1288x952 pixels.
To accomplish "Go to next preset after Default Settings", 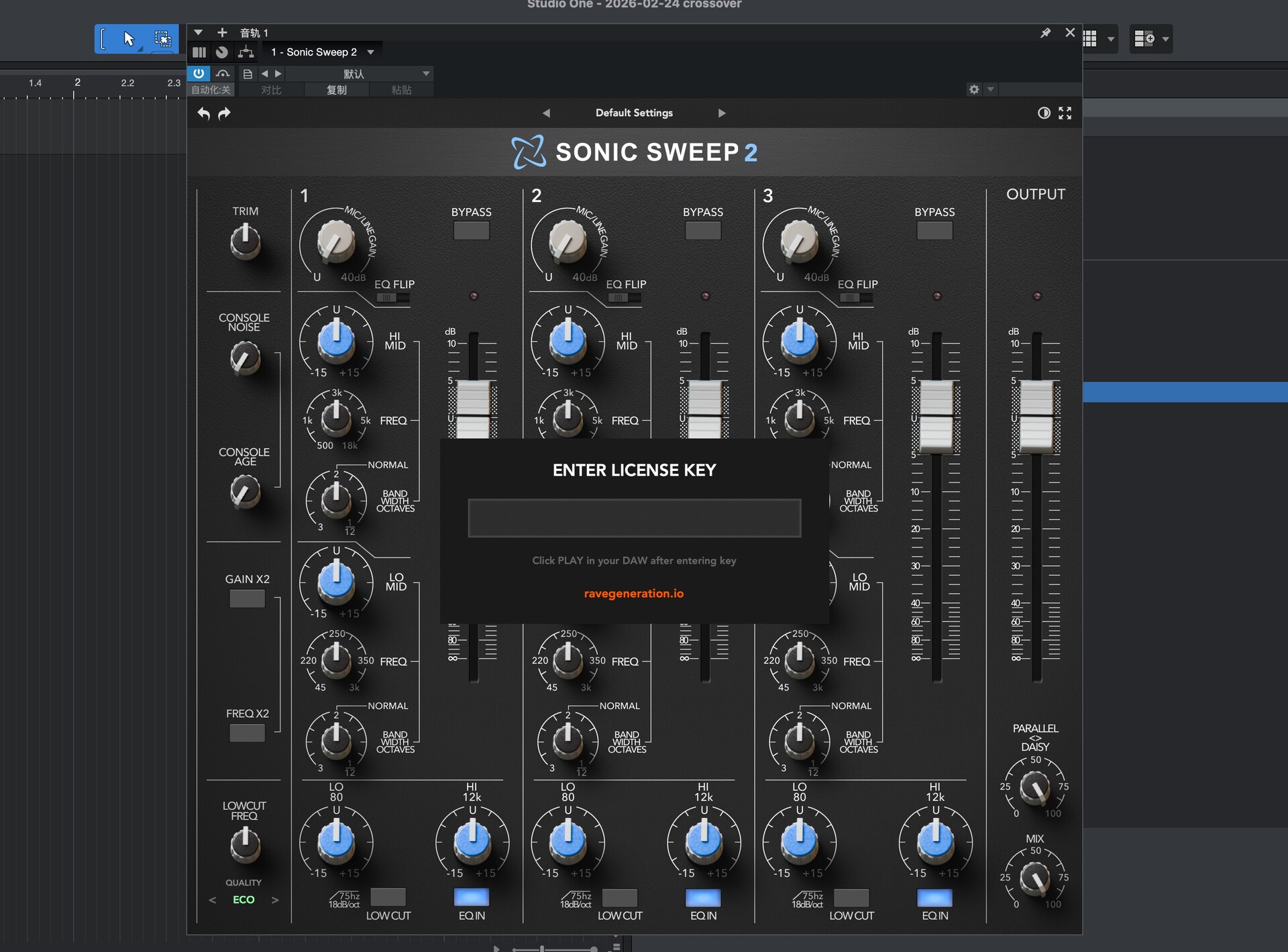I will (722, 113).
